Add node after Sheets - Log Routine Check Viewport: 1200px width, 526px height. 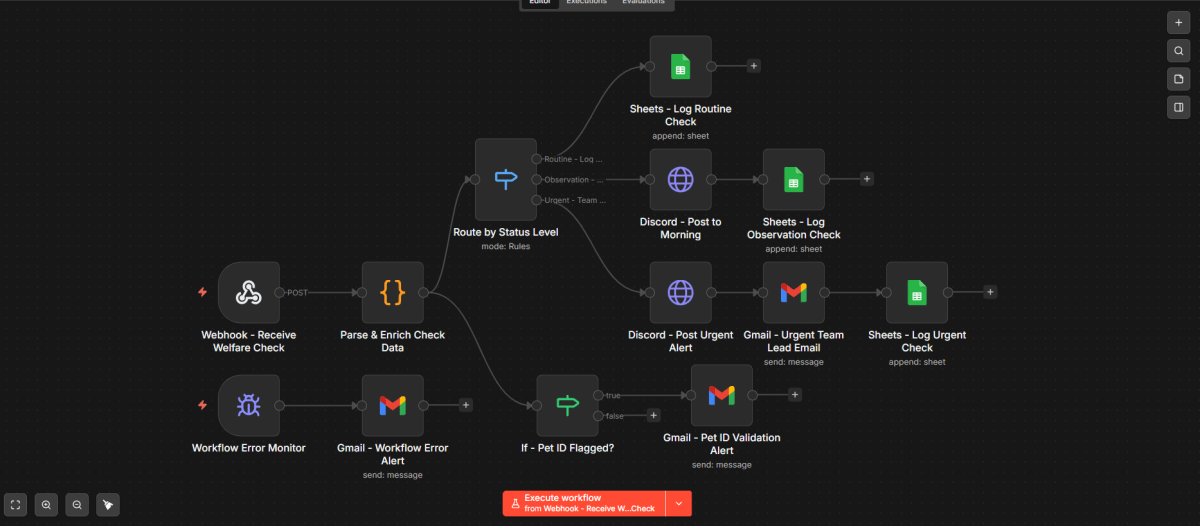[x=754, y=66]
